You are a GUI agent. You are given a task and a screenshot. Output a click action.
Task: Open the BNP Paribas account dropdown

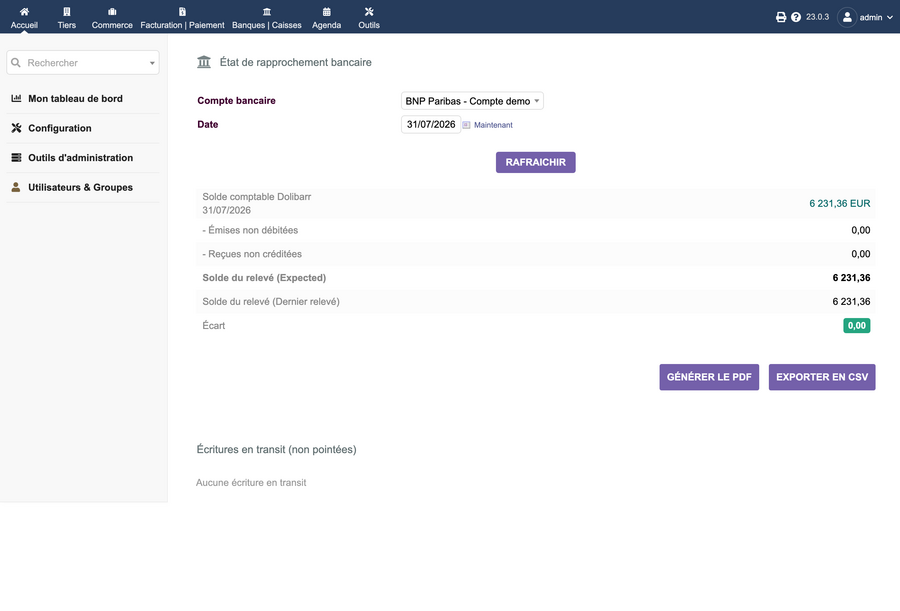pos(472,101)
